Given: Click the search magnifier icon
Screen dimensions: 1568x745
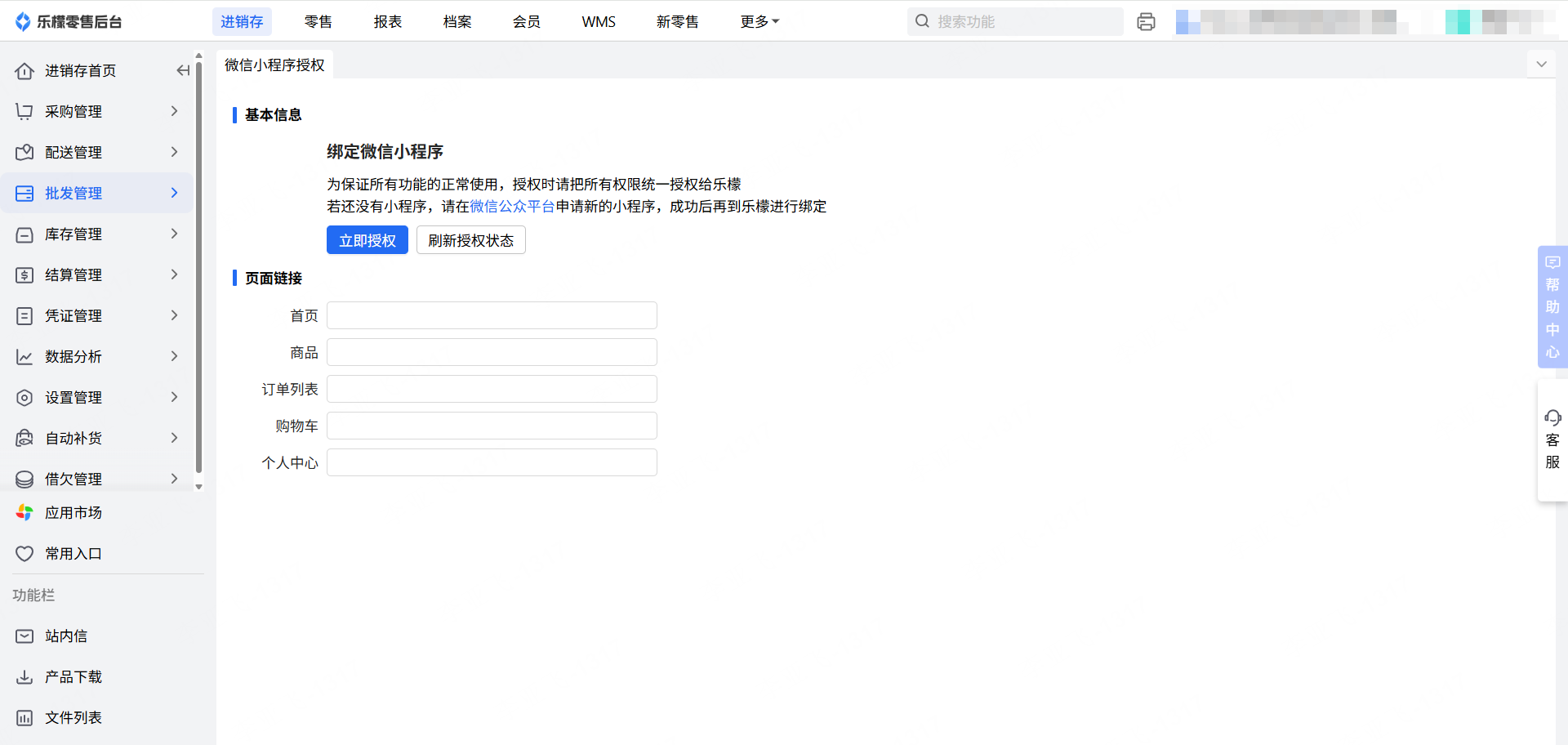Looking at the screenshot, I should point(922,21).
